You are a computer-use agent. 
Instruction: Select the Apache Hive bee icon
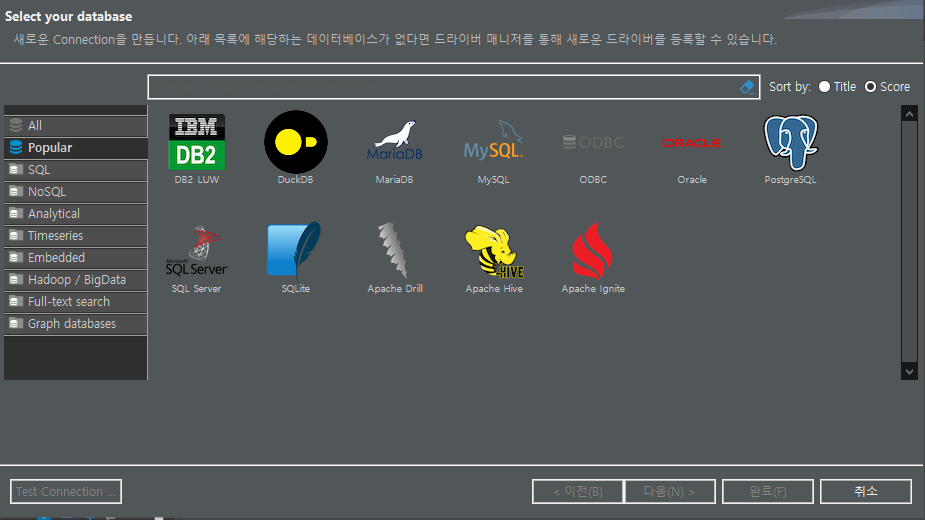[x=494, y=251]
